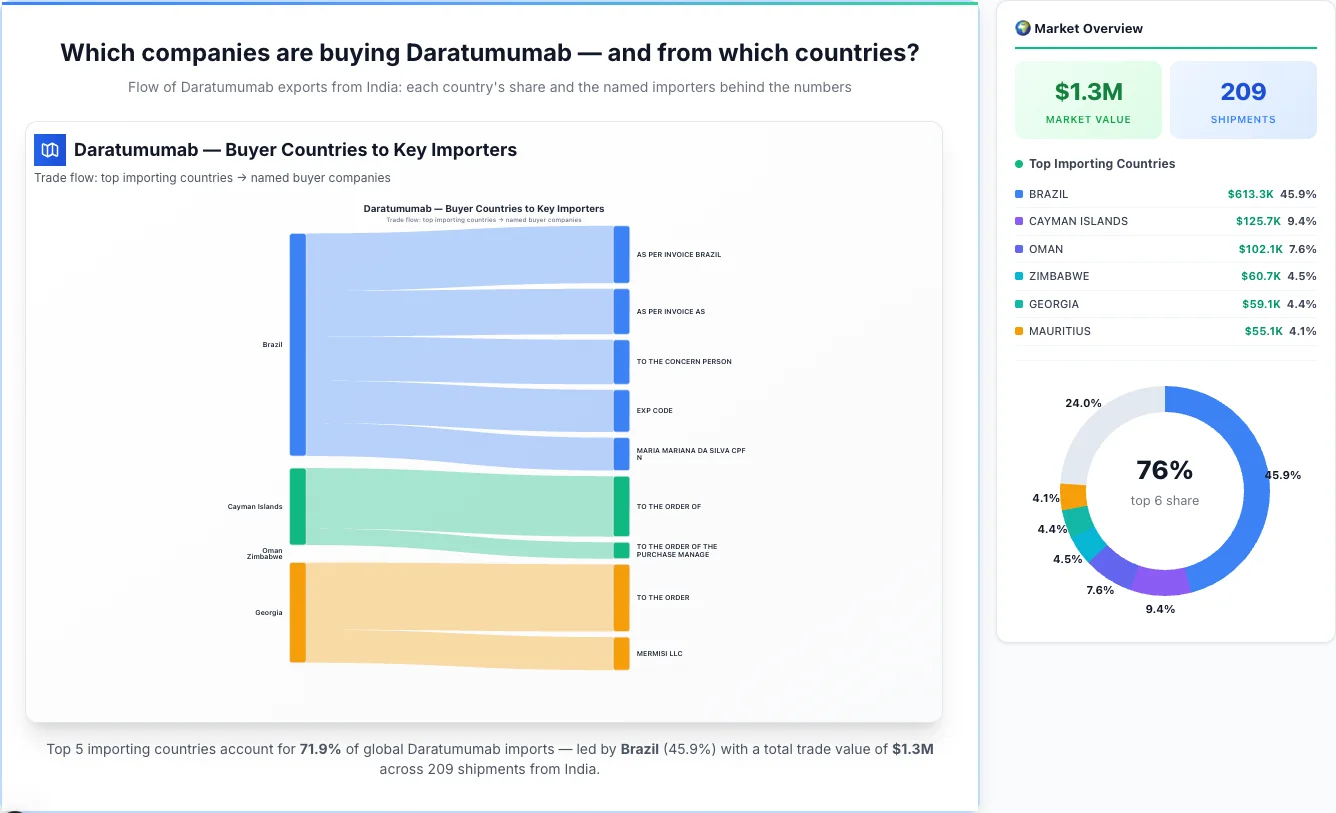Click the CAYMAN ISLANDS legend square

click(1019, 221)
